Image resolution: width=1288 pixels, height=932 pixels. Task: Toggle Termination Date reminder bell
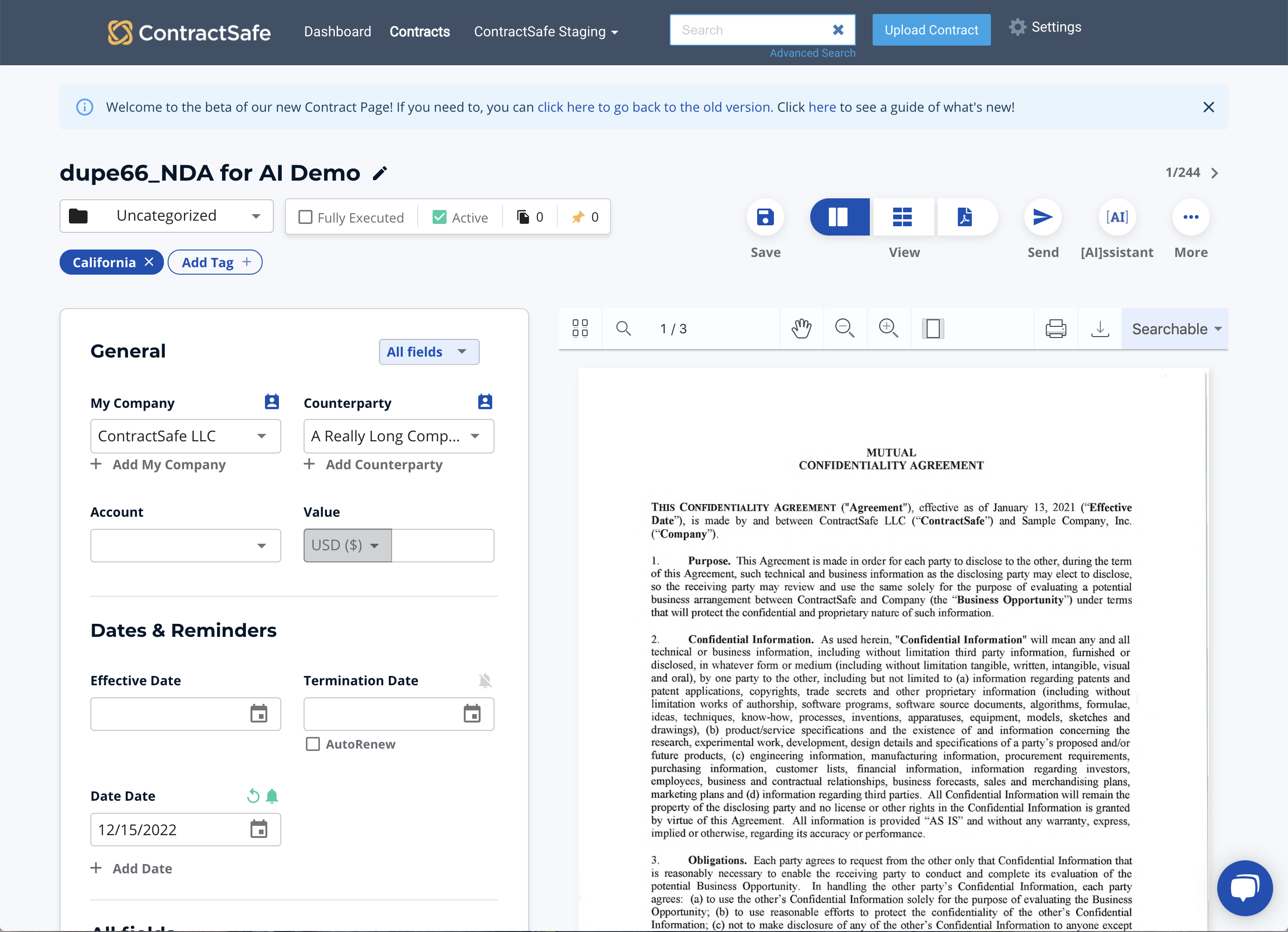[x=484, y=680]
